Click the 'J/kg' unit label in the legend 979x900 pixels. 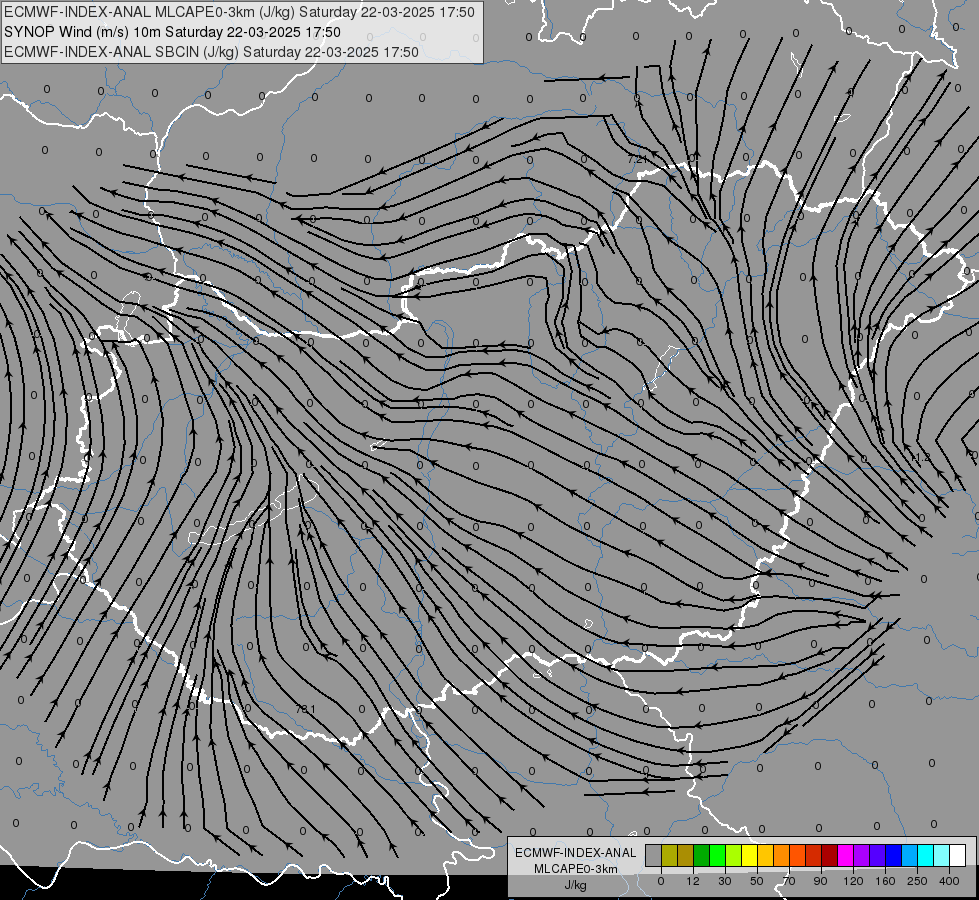tap(575, 885)
